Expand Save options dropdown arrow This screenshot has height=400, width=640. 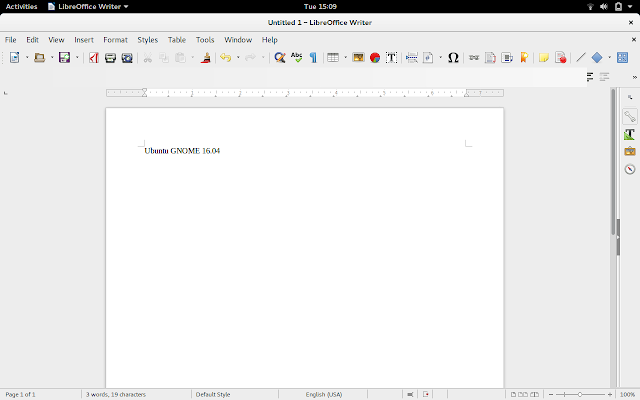(77, 58)
